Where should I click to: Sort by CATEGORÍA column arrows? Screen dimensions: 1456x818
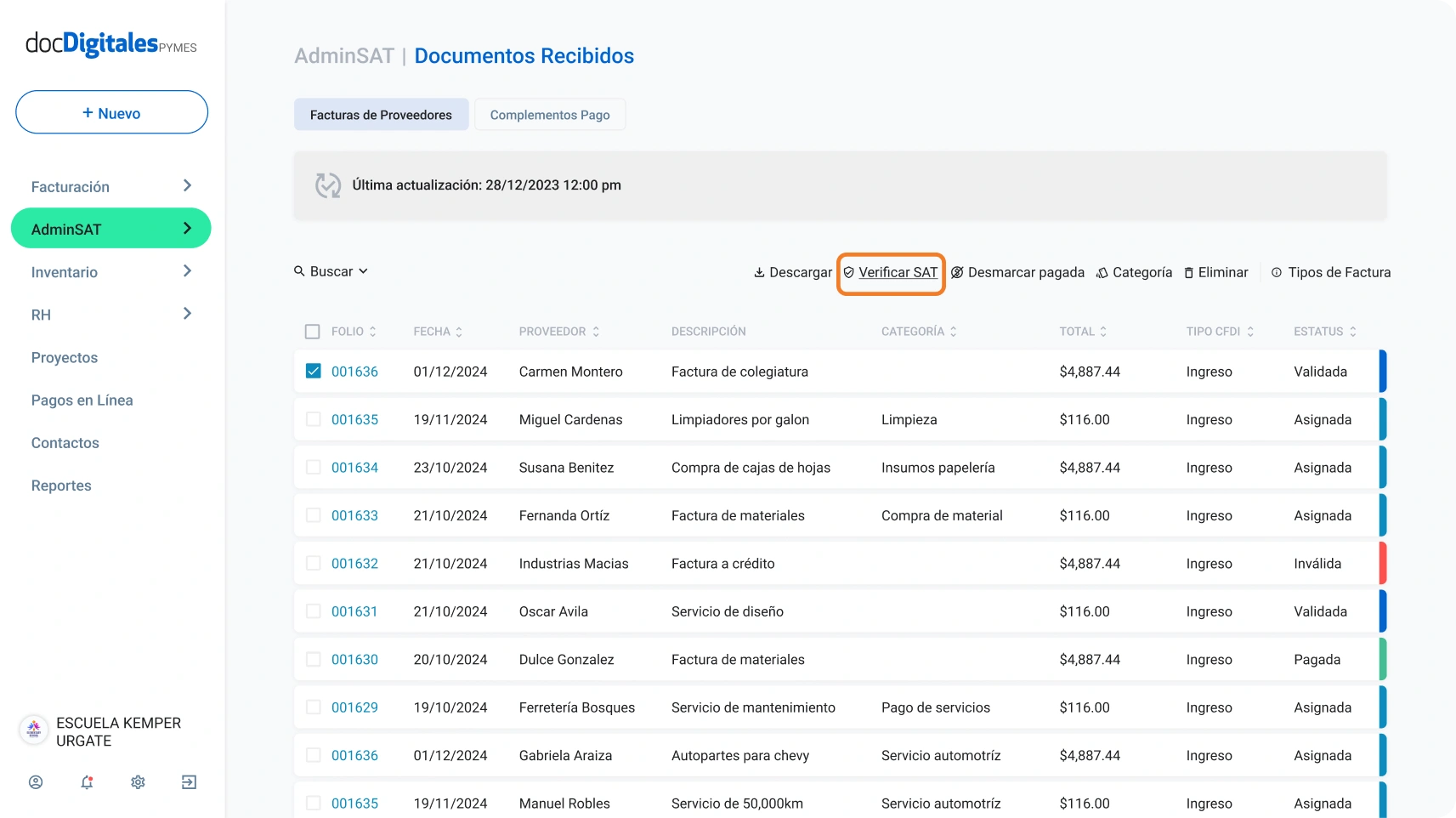[x=954, y=332]
